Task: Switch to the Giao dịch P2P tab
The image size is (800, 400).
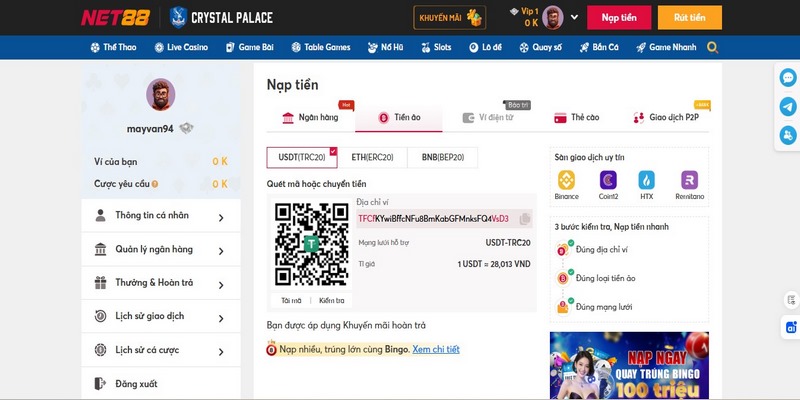Action: (665, 117)
